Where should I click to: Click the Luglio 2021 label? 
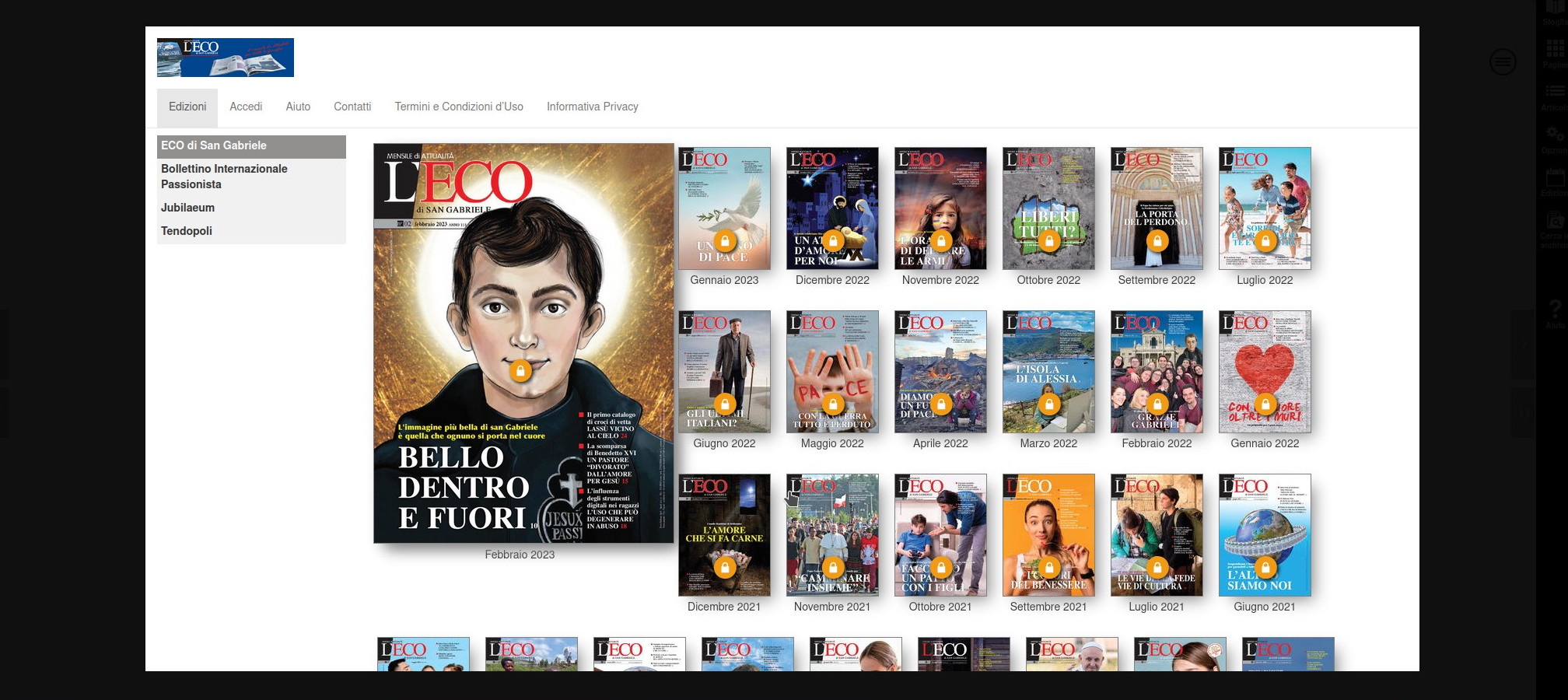coord(1157,607)
